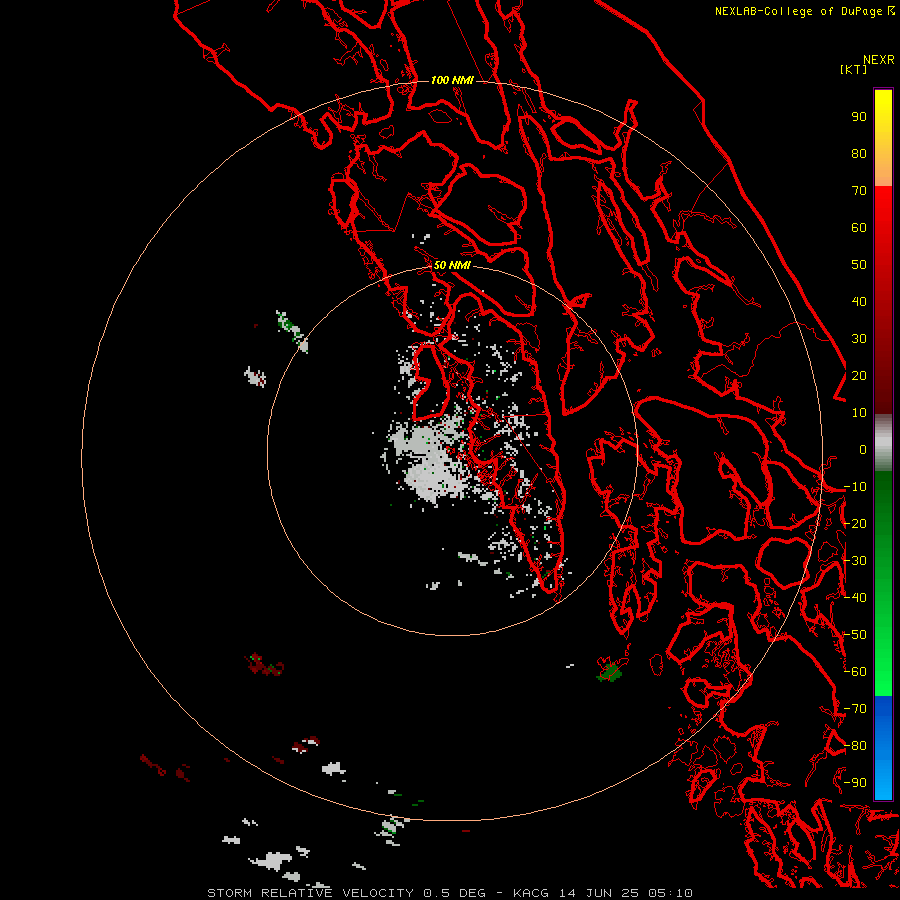Click the 100 NMI range ring label
900x900 pixels.
pyautogui.click(x=452, y=80)
